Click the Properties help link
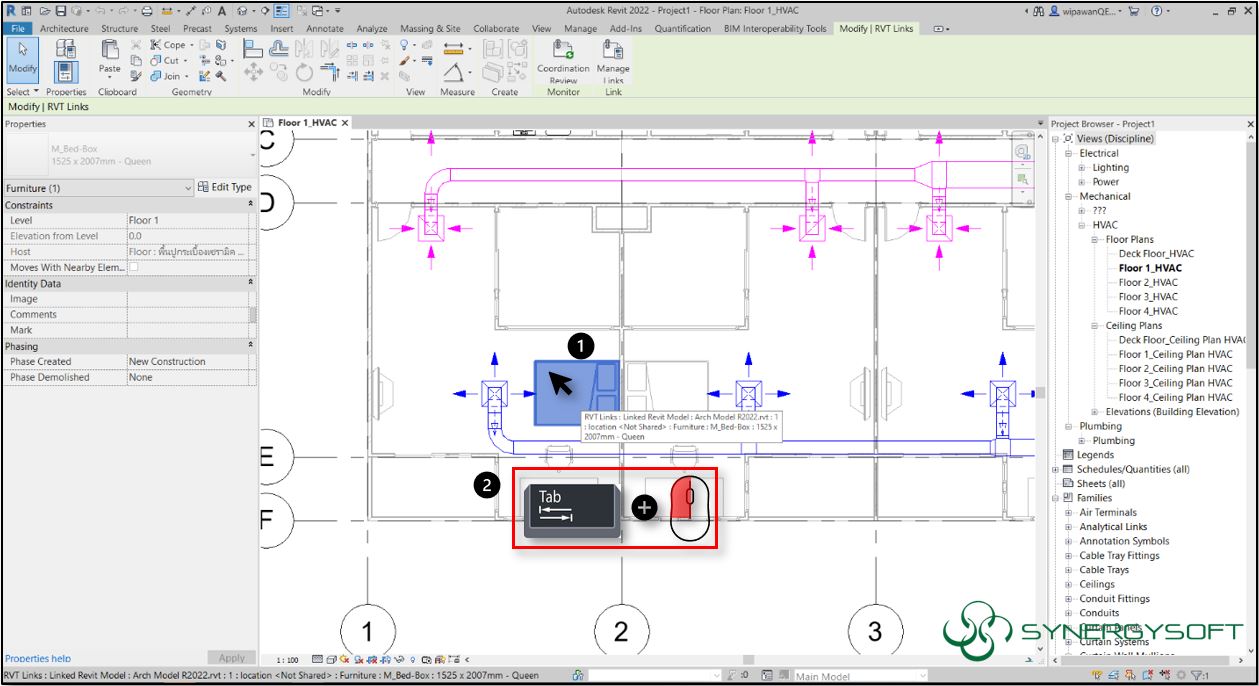Screen dimensions: 1259x686 pos(40,658)
